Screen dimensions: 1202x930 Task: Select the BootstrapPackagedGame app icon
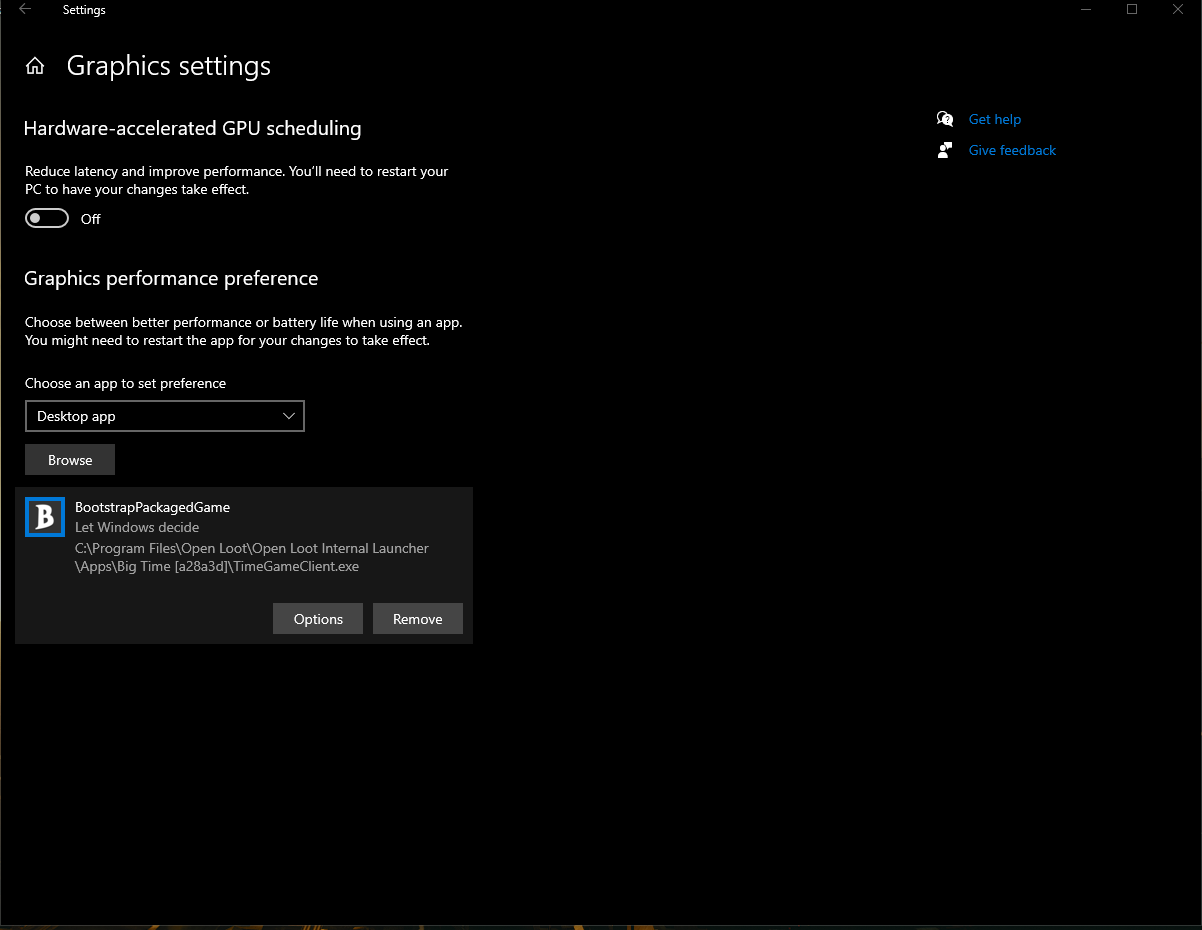45,517
